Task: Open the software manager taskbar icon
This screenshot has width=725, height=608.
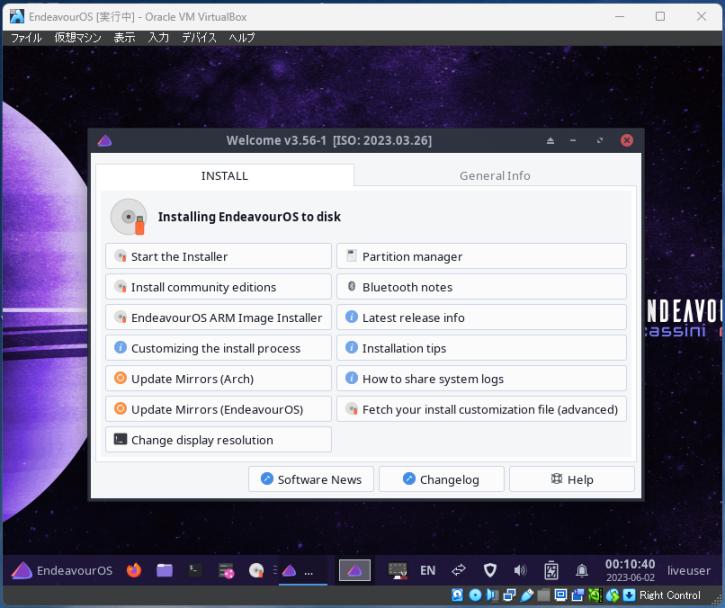Action: click(226, 571)
